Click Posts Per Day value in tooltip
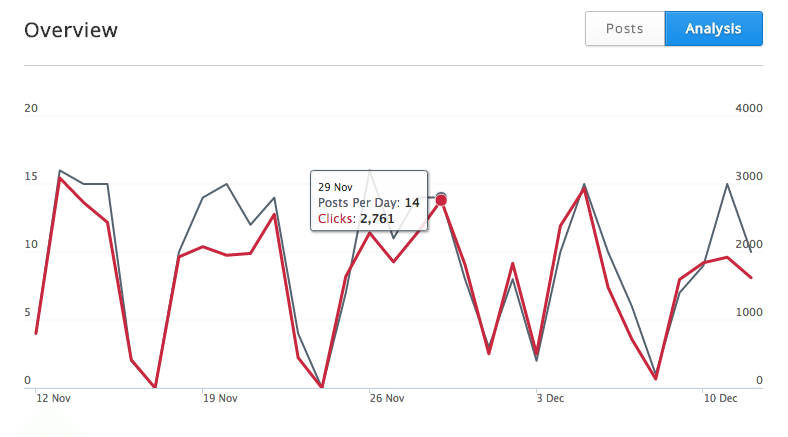Screen dimensions: 788x437 (412, 202)
